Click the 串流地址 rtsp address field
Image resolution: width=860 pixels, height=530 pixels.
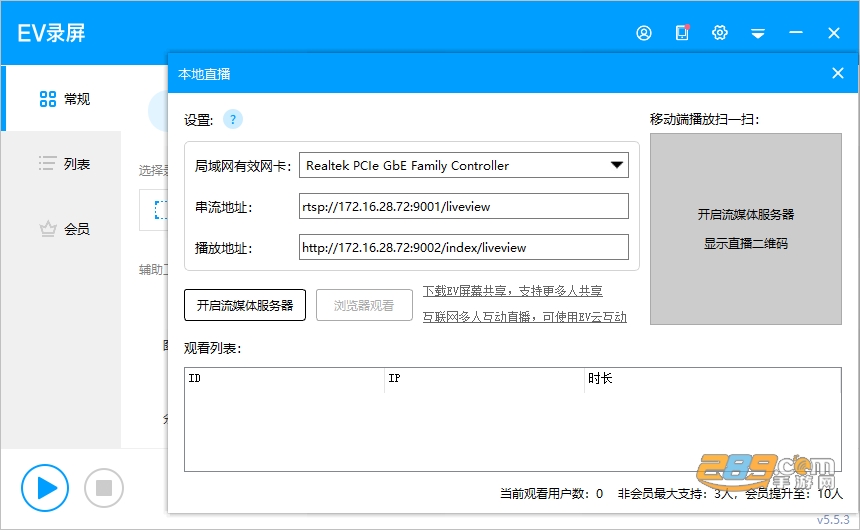click(x=463, y=206)
